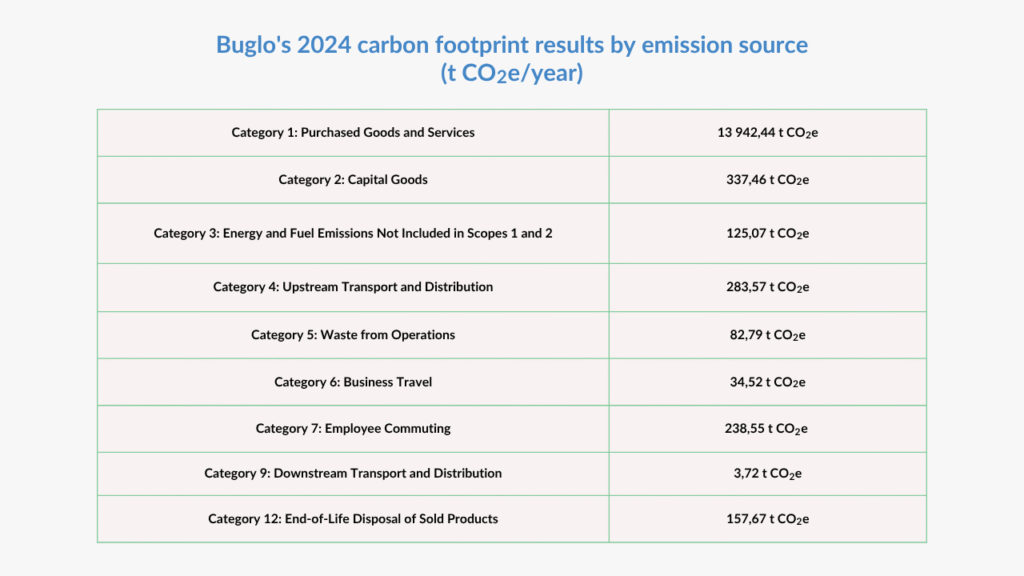The width and height of the screenshot is (1024, 576).
Task: Click the 34,52 t CO2e value
Action: [767, 382]
